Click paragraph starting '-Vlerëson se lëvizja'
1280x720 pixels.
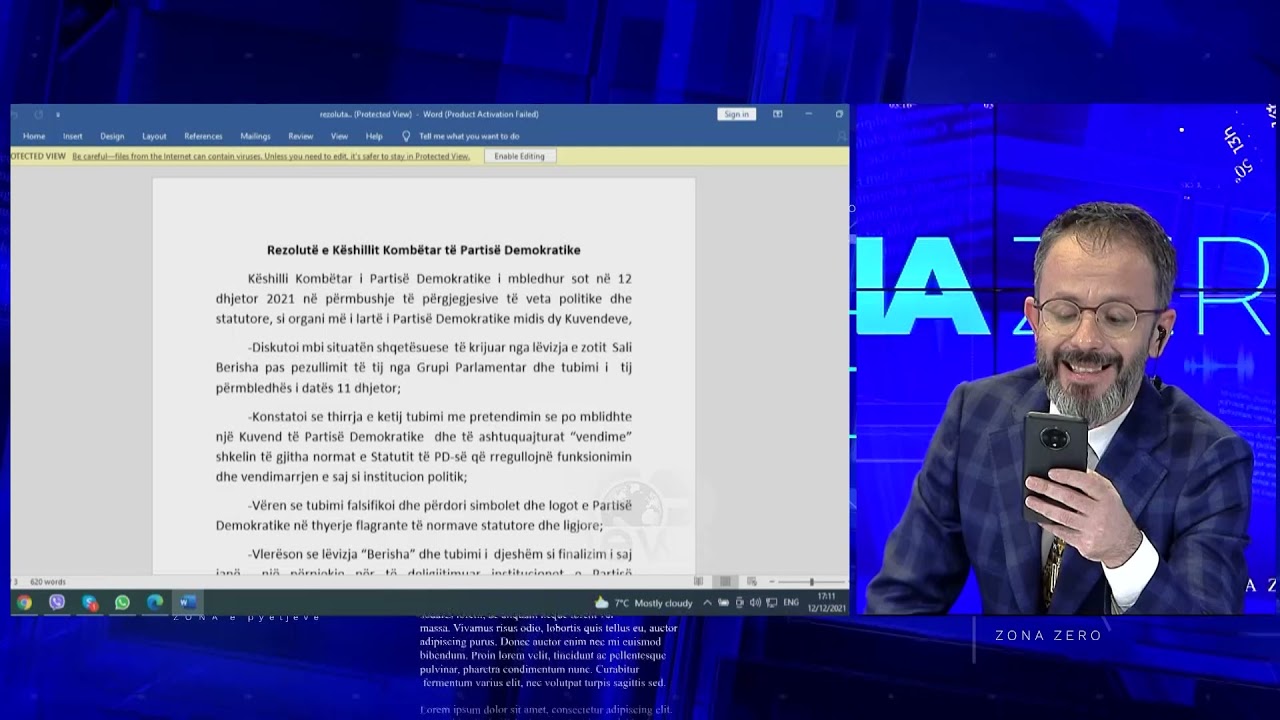point(424,563)
